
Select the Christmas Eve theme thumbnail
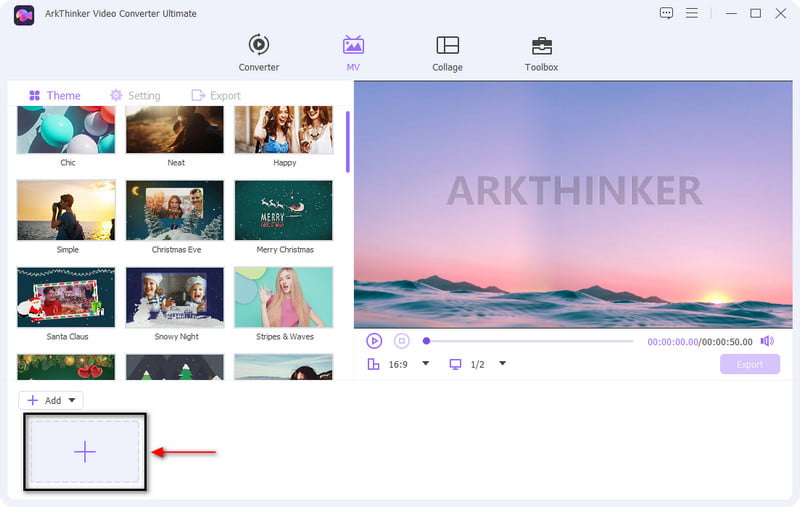[174, 210]
